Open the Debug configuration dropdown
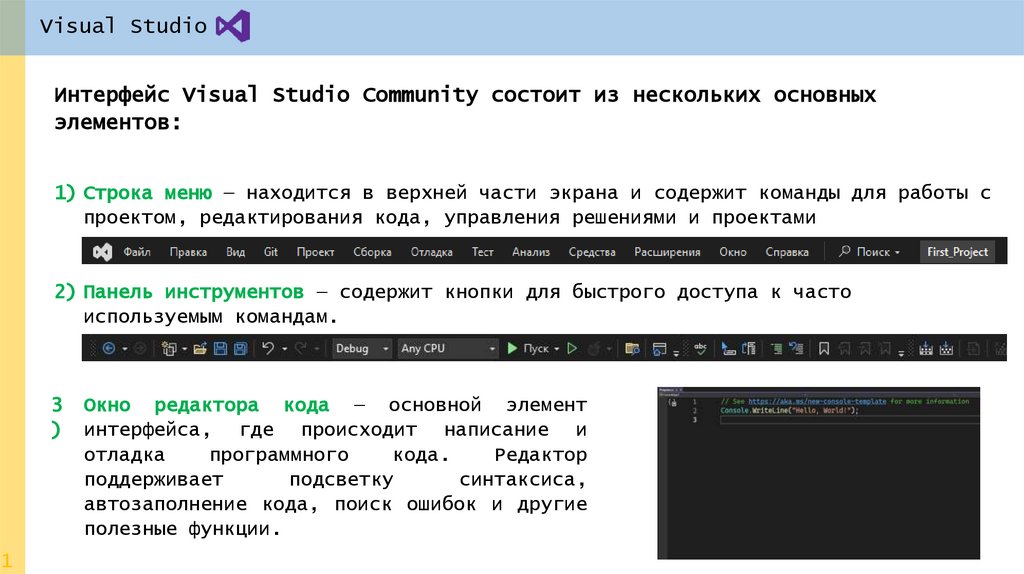 pyautogui.click(x=361, y=349)
